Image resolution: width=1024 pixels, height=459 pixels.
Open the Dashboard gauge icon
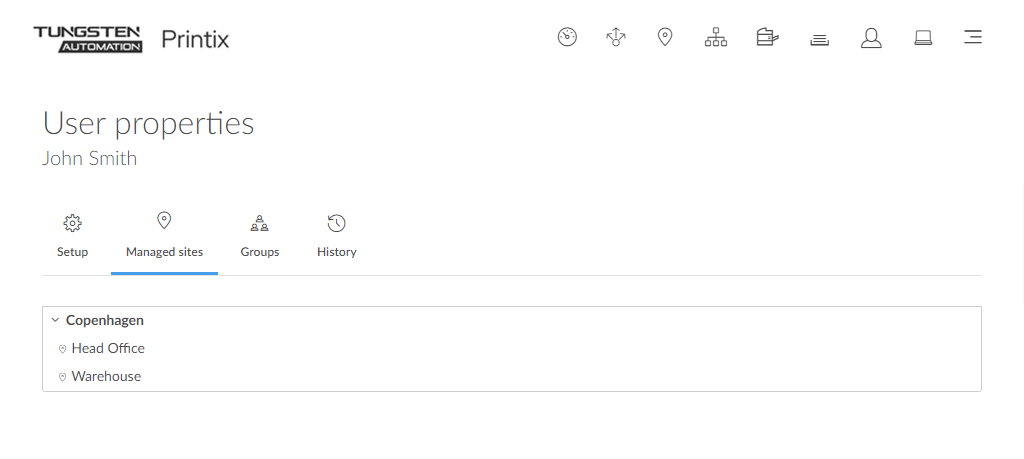click(x=567, y=38)
